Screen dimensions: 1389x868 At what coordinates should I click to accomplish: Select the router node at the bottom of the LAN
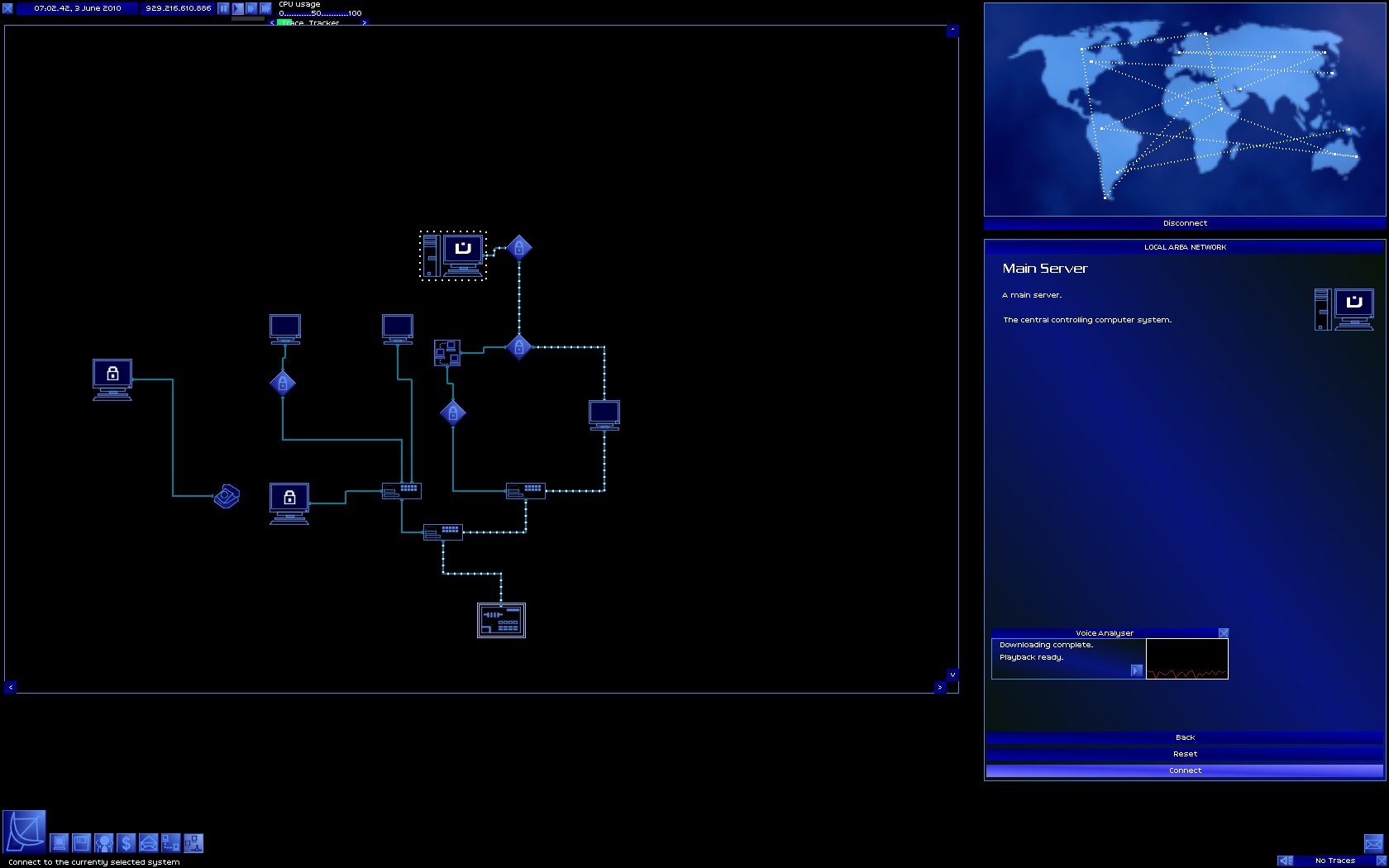pyautogui.click(x=501, y=620)
